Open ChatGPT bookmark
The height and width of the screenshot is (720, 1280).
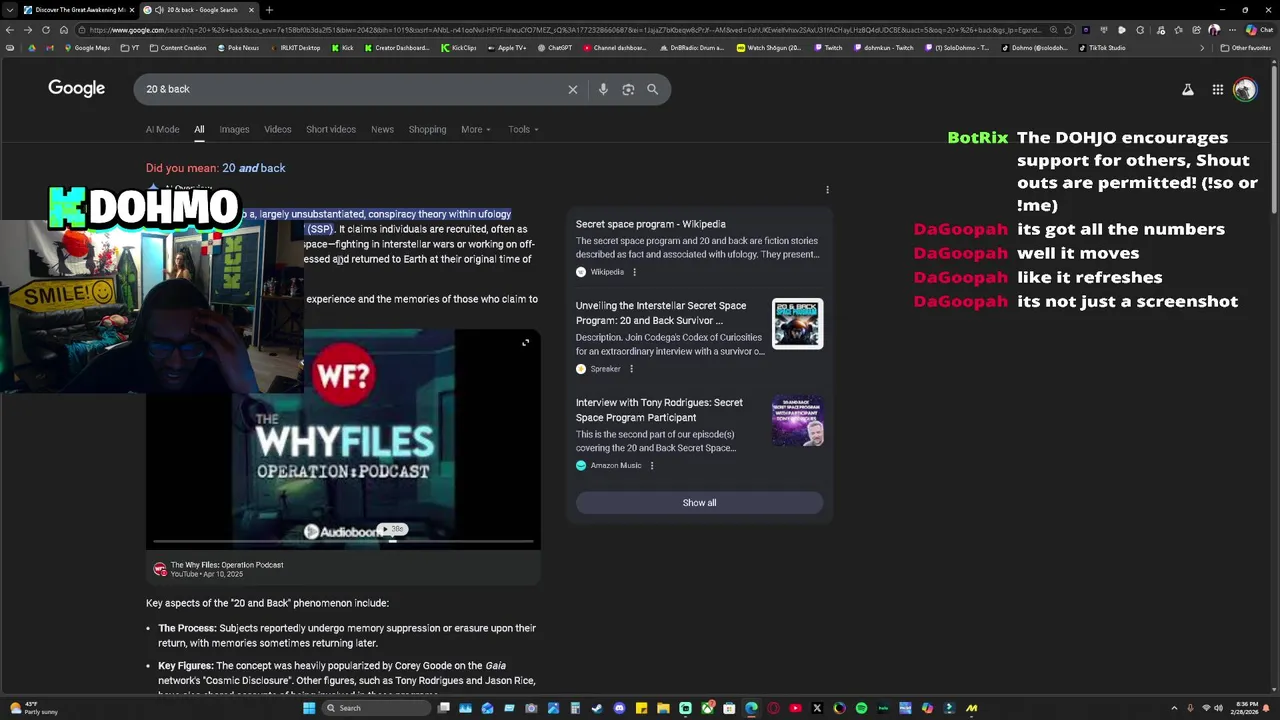click(x=555, y=48)
